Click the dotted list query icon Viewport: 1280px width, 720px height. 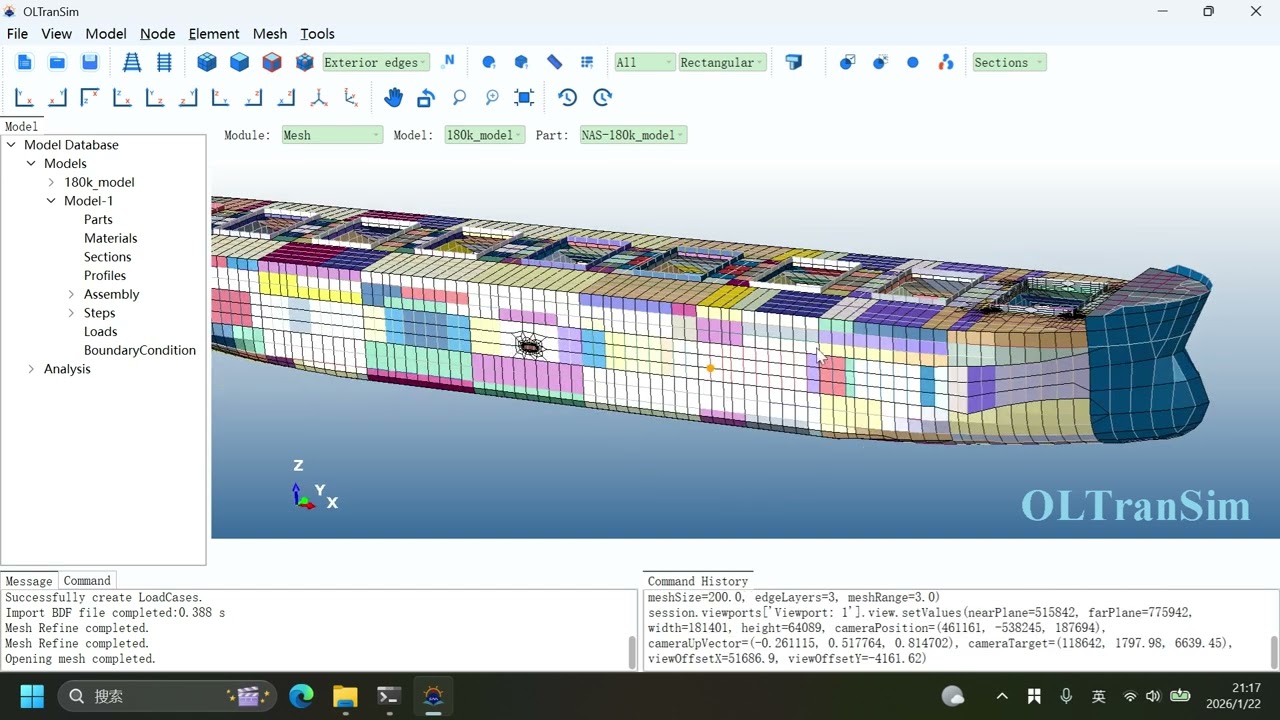(x=587, y=62)
